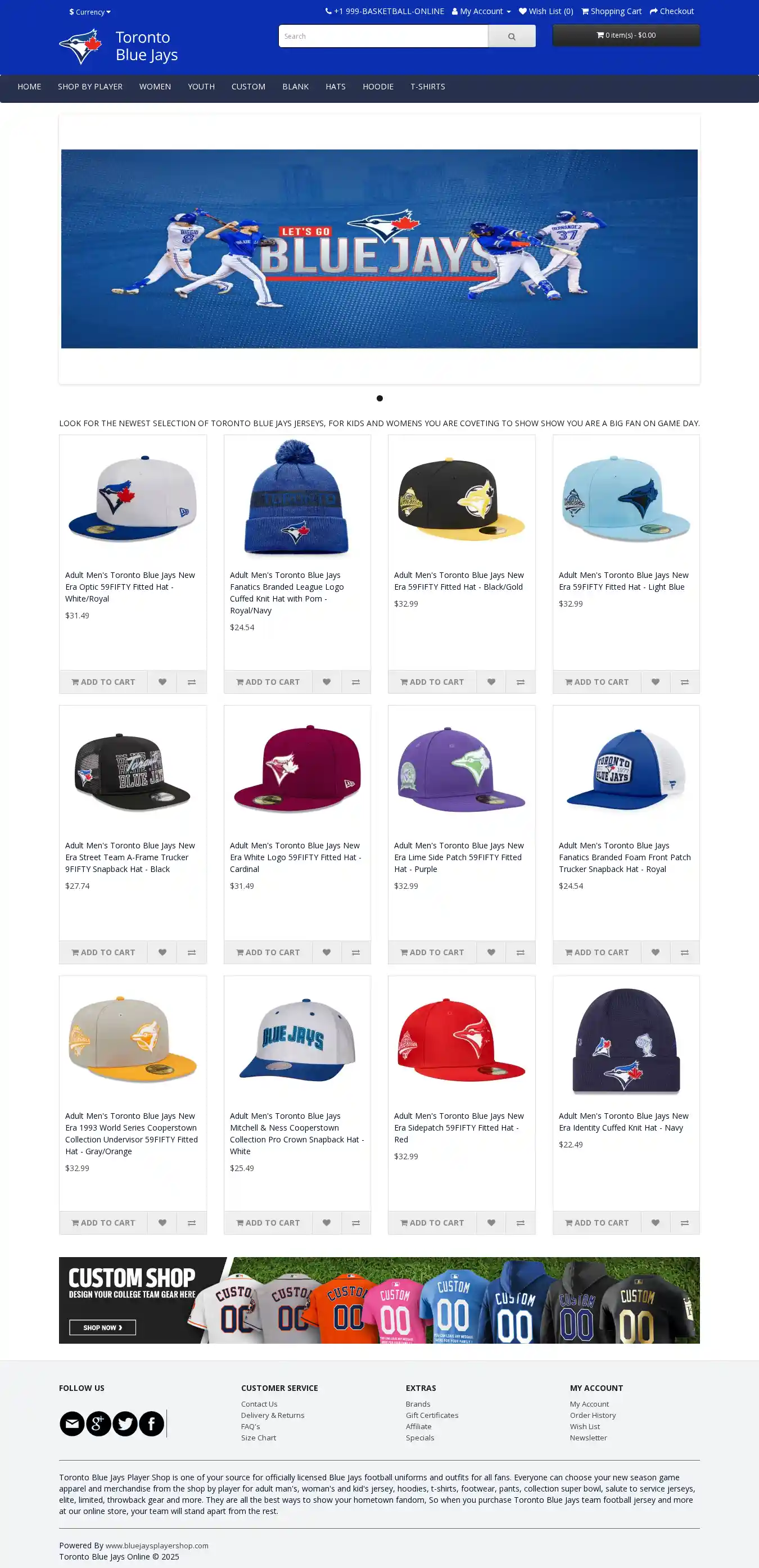Expand the cart 0 item(s) dropdown
759x1568 pixels.
[626, 35]
